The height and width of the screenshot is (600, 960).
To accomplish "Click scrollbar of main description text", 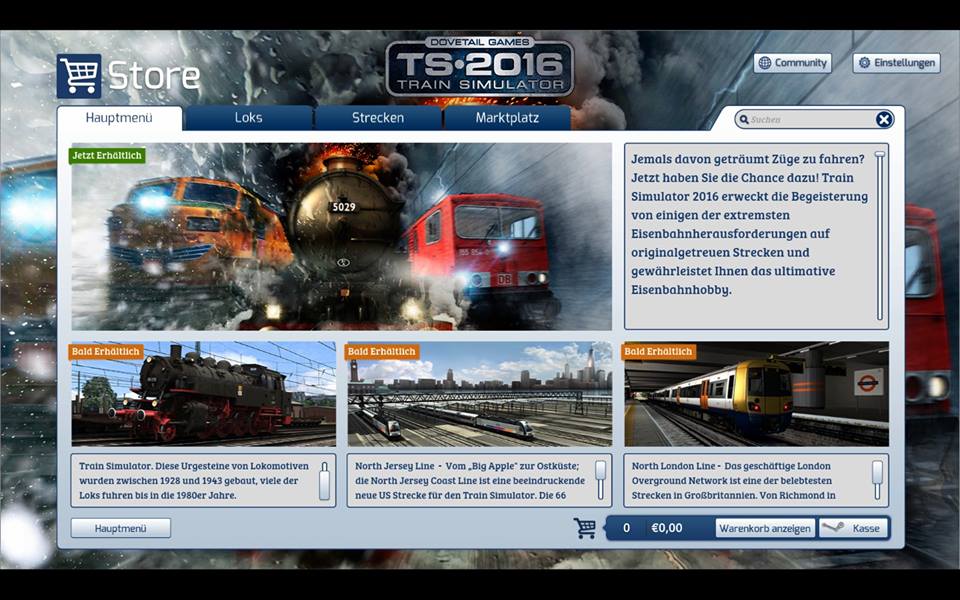I will (880, 235).
